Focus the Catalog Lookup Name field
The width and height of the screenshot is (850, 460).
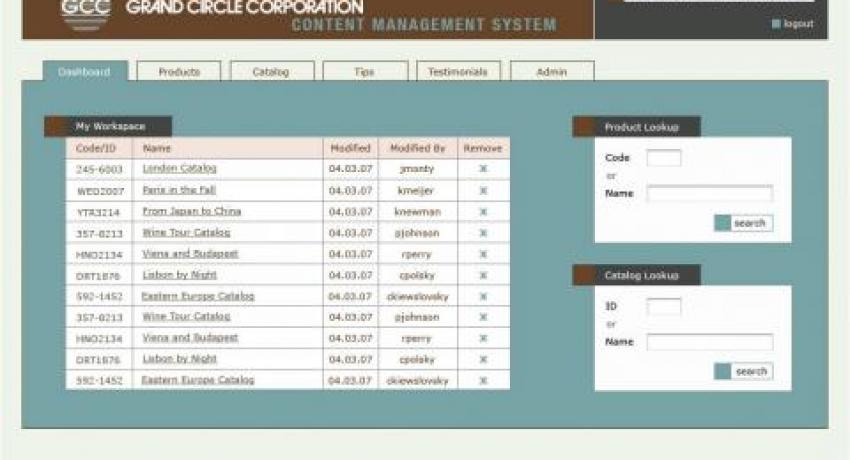[710, 342]
